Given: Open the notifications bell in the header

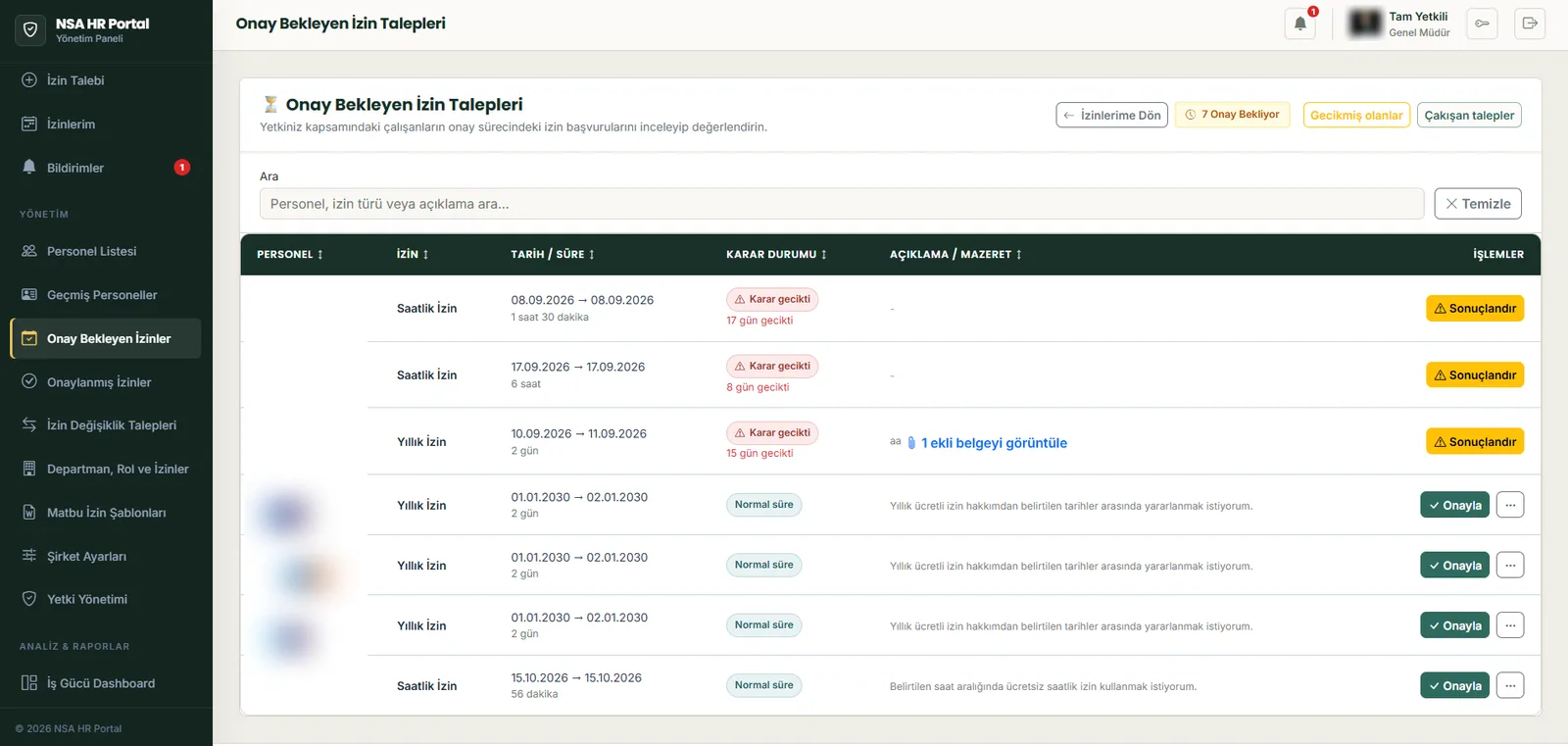Looking at the screenshot, I should pos(1299,24).
